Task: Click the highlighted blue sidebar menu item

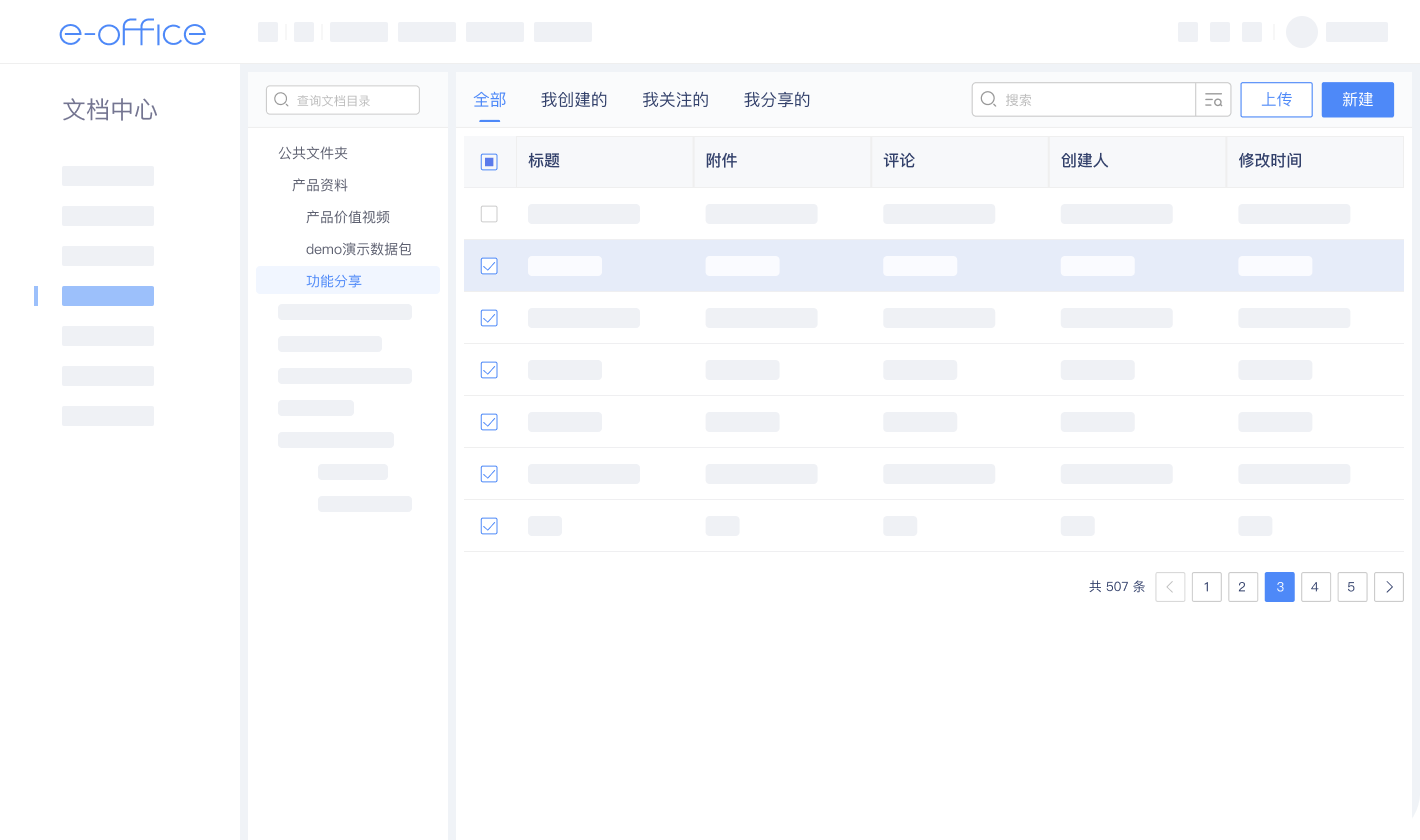Action: coord(108,296)
